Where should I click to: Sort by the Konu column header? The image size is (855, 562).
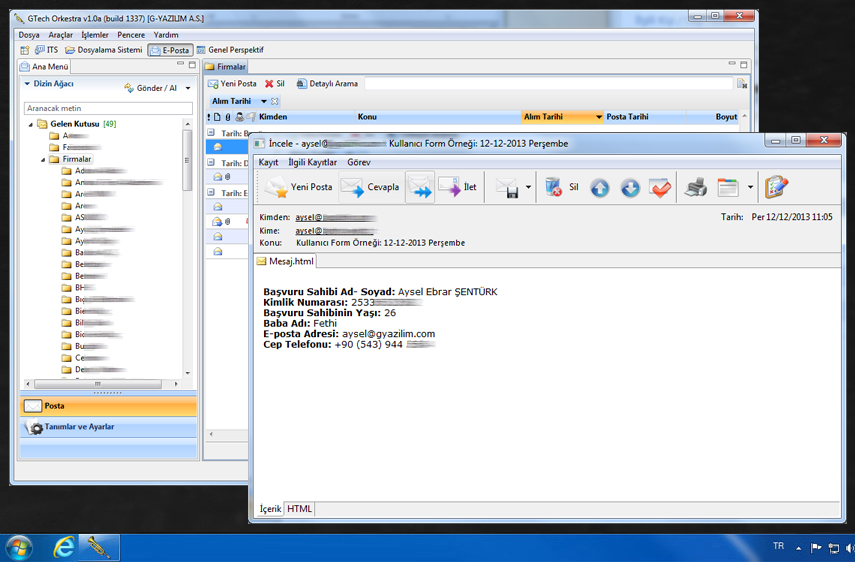pyautogui.click(x=438, y=117)
